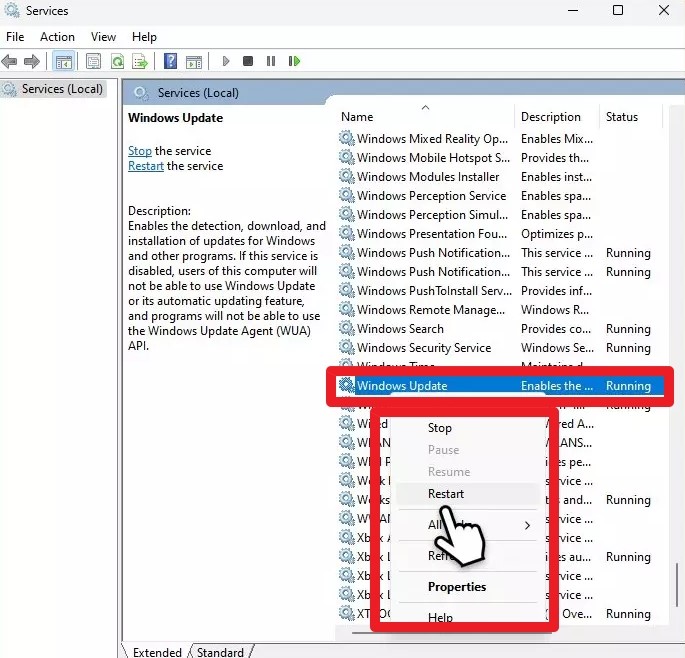Go forward with the toolbar forward arrow
This screenshot has width=685, height=658.
click(x=31, y=61)
